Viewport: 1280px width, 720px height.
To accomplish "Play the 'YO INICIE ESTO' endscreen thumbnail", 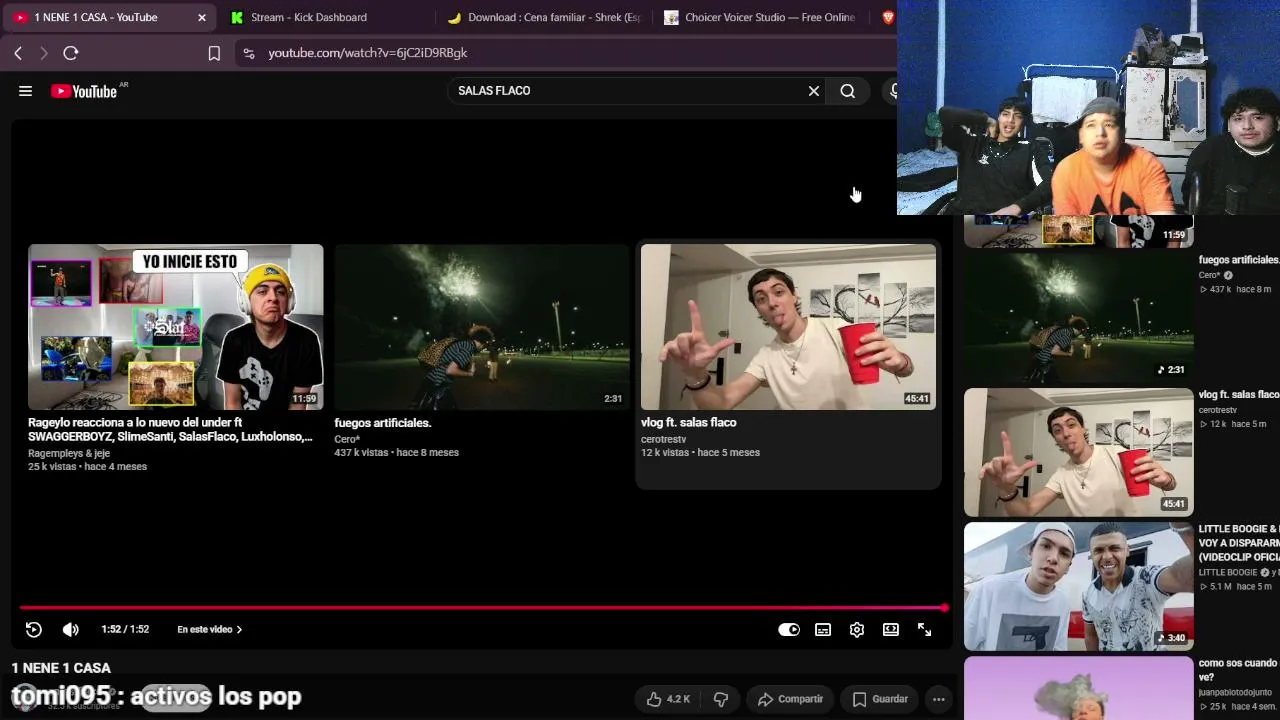I will 176,327.
